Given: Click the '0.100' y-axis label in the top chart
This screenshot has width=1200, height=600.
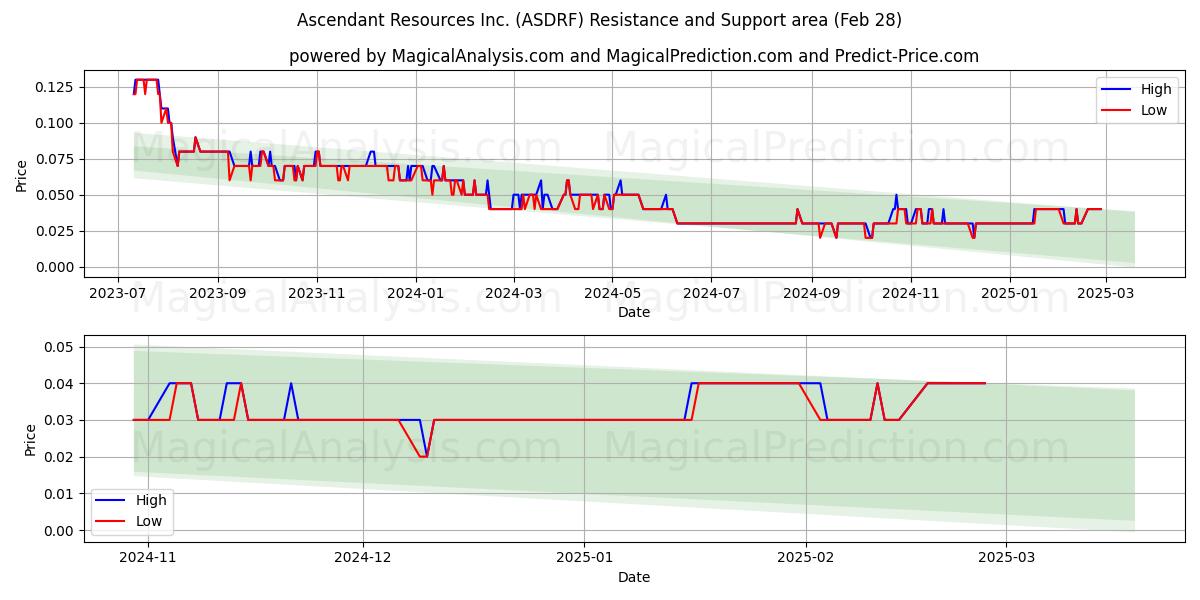Looking at the screenshot, I should [55, 123].
